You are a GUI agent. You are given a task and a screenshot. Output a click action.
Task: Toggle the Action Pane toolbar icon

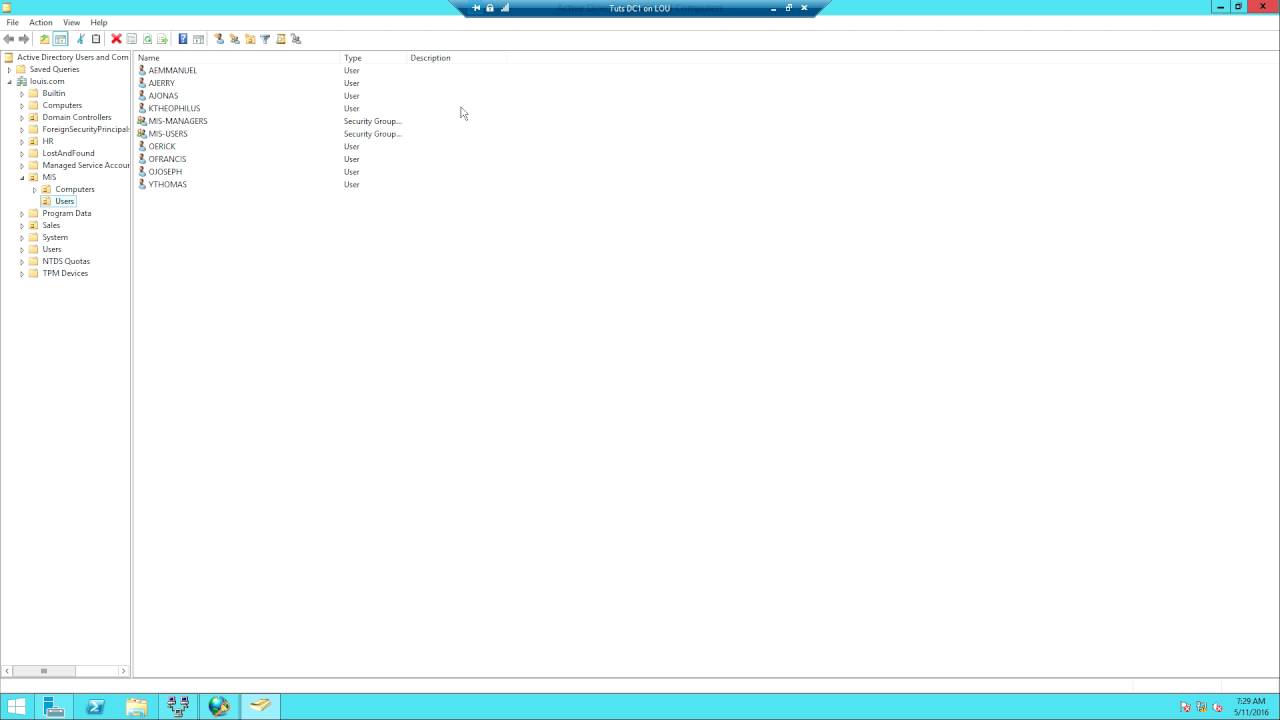(x=198, y=39)
